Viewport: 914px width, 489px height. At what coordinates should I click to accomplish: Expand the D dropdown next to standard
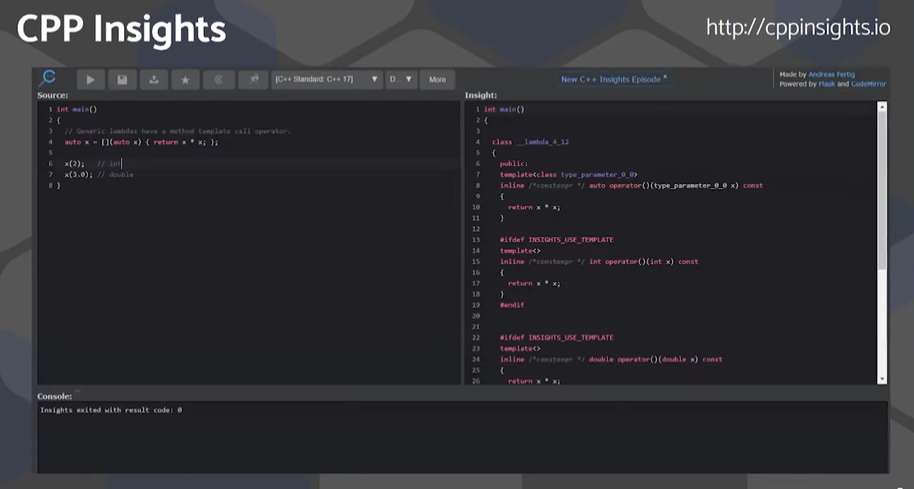coord(400,79)
